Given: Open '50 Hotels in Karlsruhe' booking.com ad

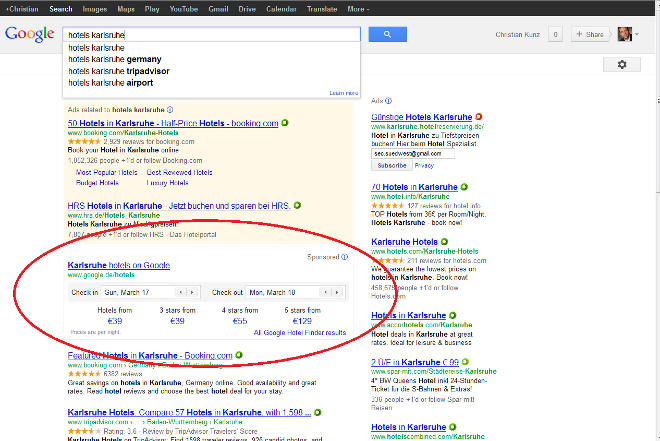Looking at the screenshot, I should (x=173, y=123).
